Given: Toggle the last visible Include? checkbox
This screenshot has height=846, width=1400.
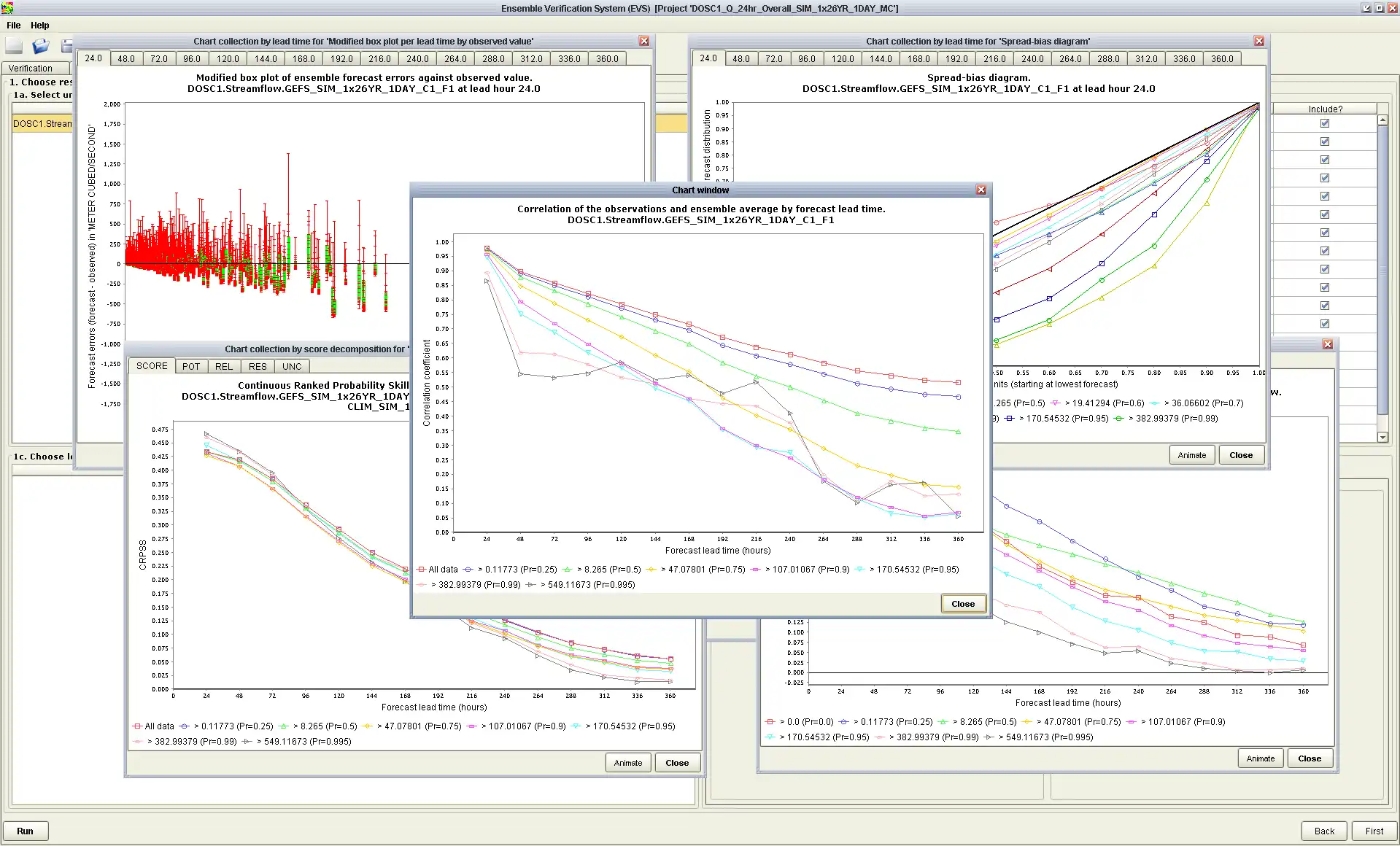Looking at the screenshot, I should [1325, 324].
